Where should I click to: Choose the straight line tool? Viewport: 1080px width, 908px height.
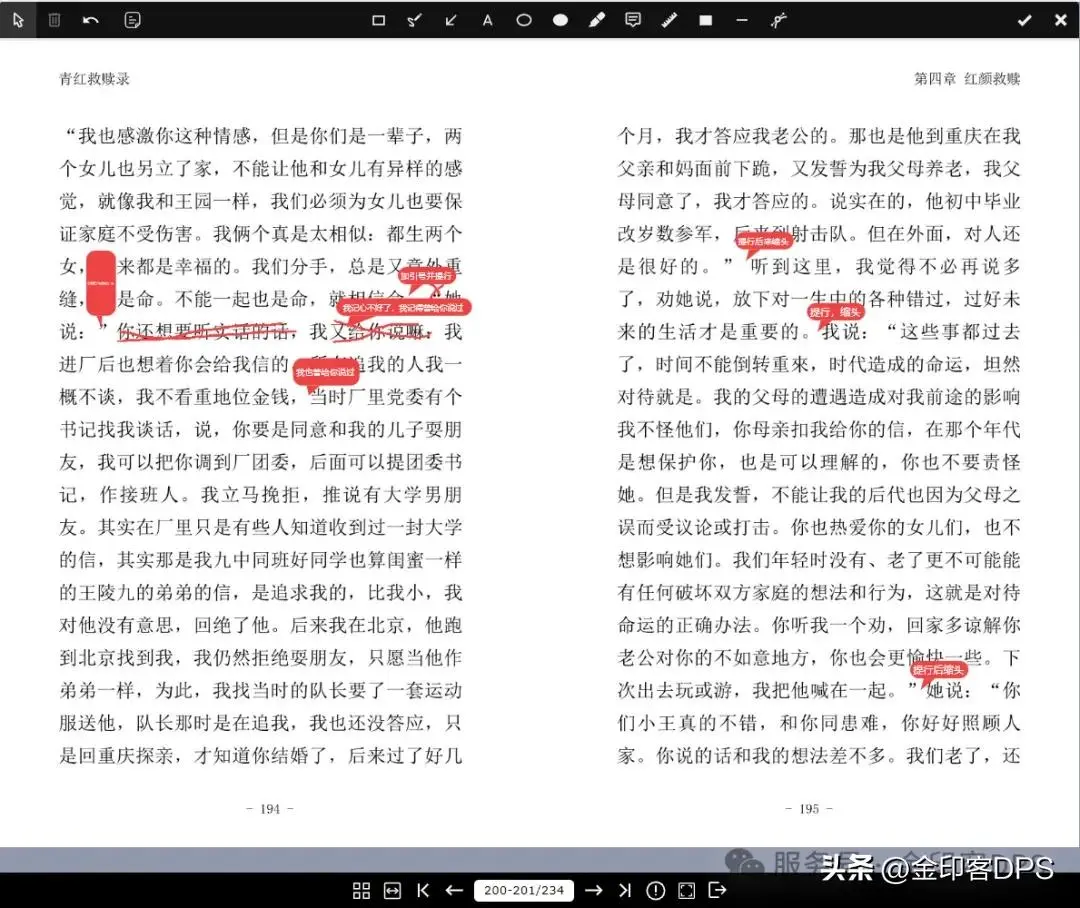tap(742, 20)
